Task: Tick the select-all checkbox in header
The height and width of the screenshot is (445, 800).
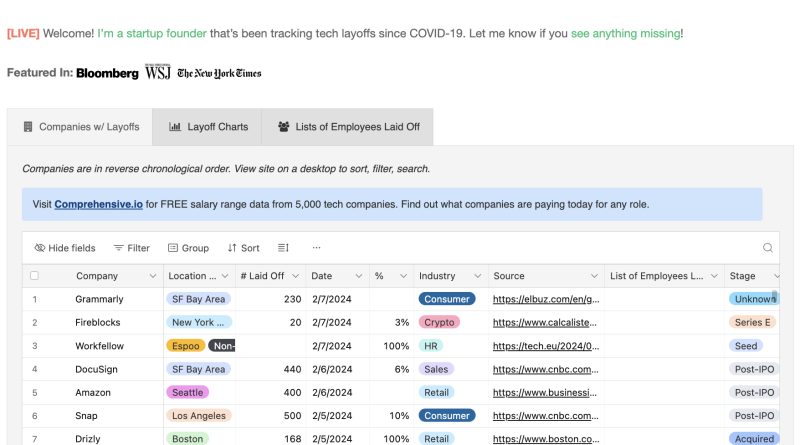Action: point(34,276)
